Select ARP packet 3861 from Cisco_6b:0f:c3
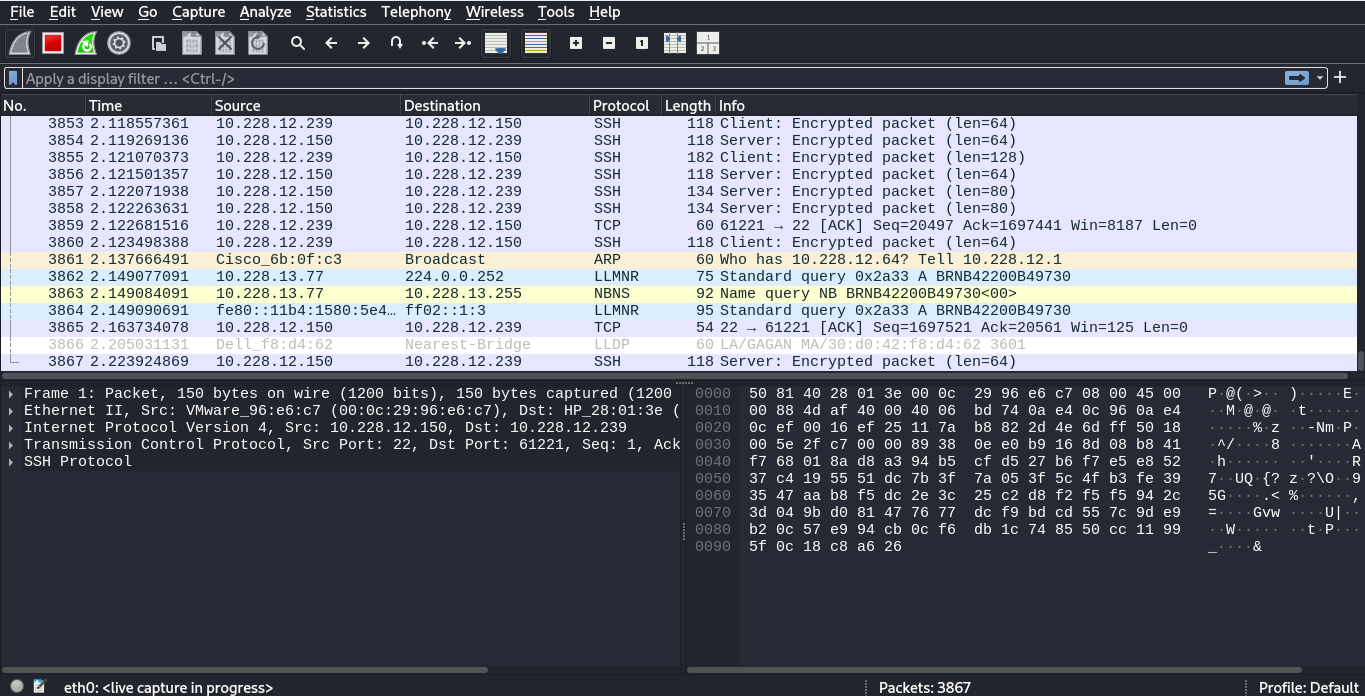 pyautogui.click(x=678, y=259)
